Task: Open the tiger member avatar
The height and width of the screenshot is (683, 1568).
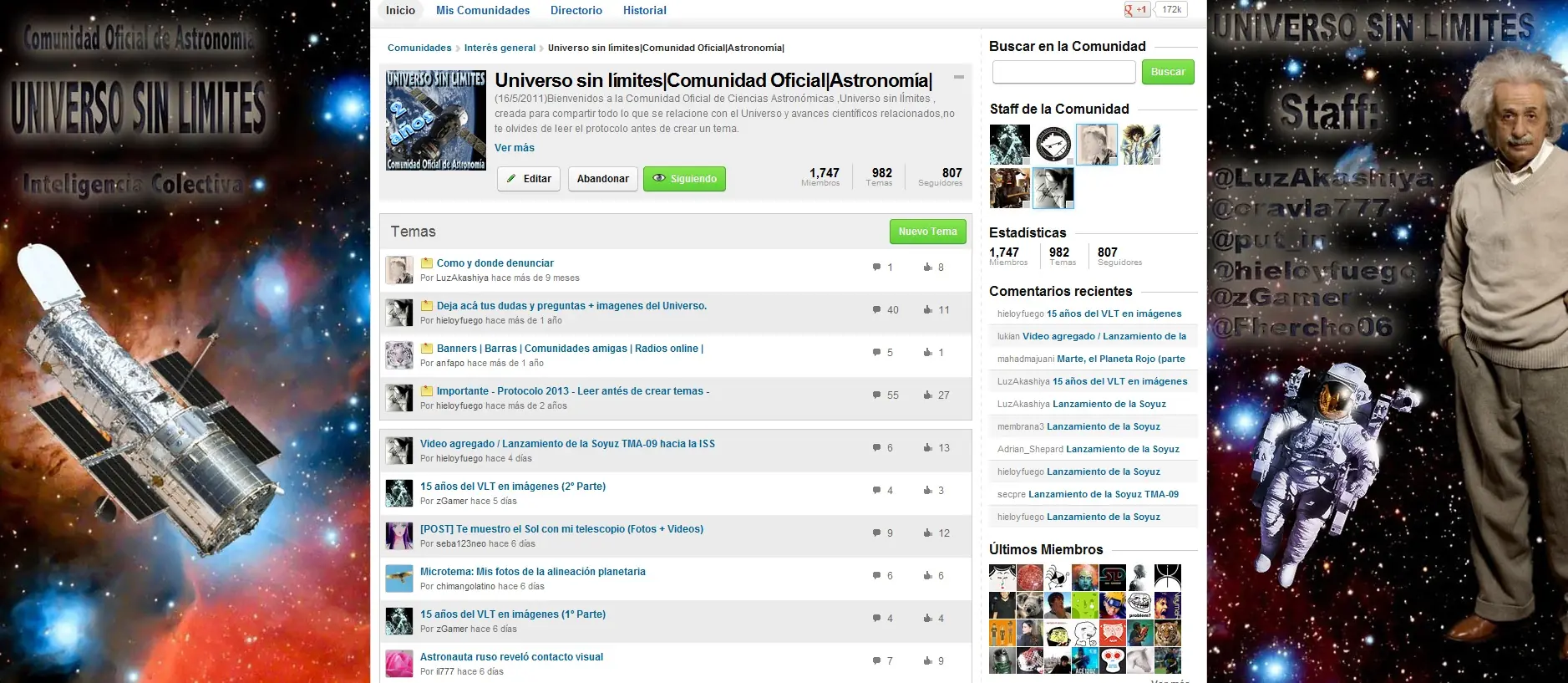Action: click(1167, 633)
